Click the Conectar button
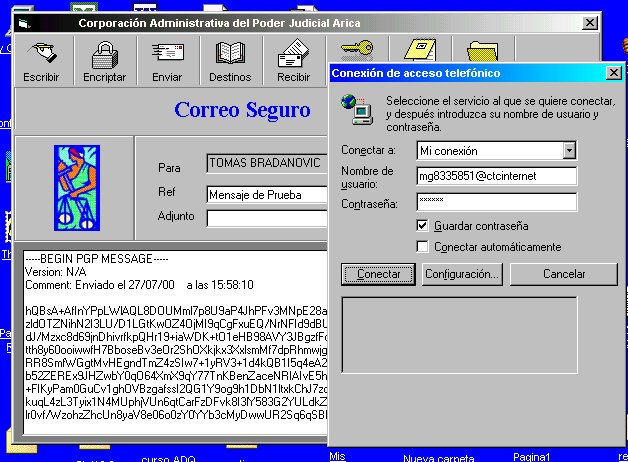The width and height of the screenshot is (628, 462). [379, 274]
